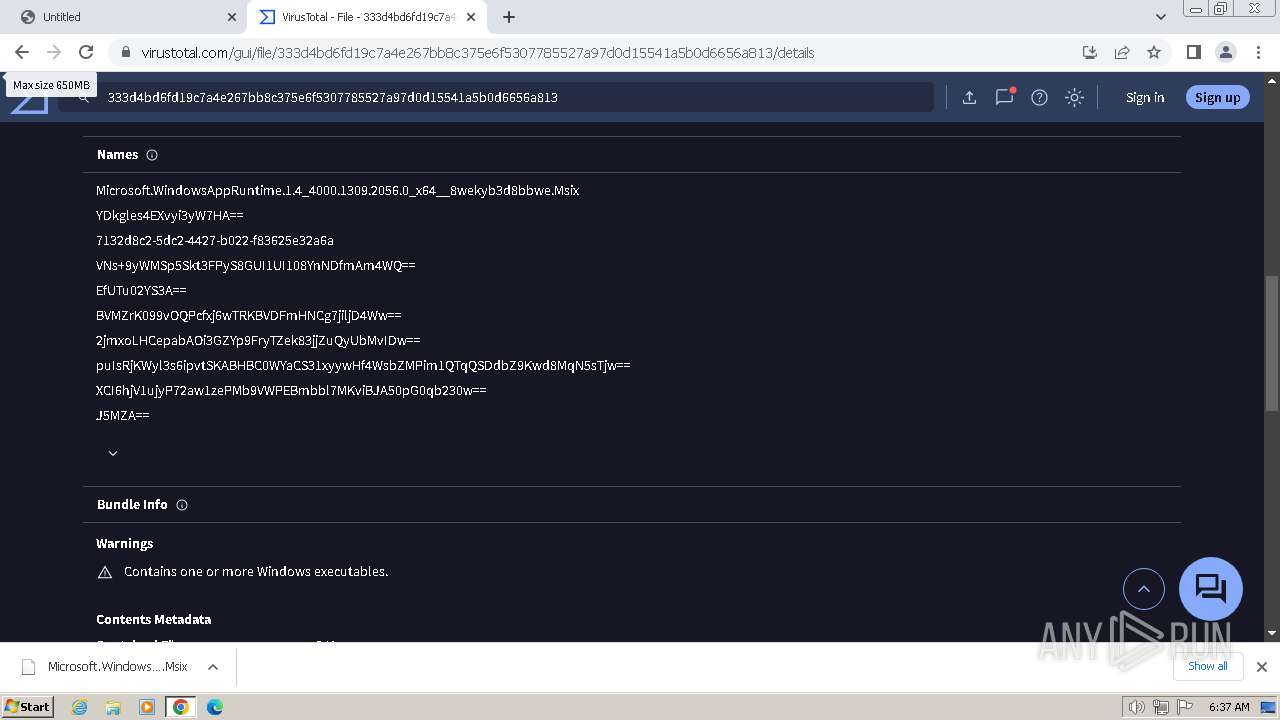Close the Untitled tab

pos(231,17)
